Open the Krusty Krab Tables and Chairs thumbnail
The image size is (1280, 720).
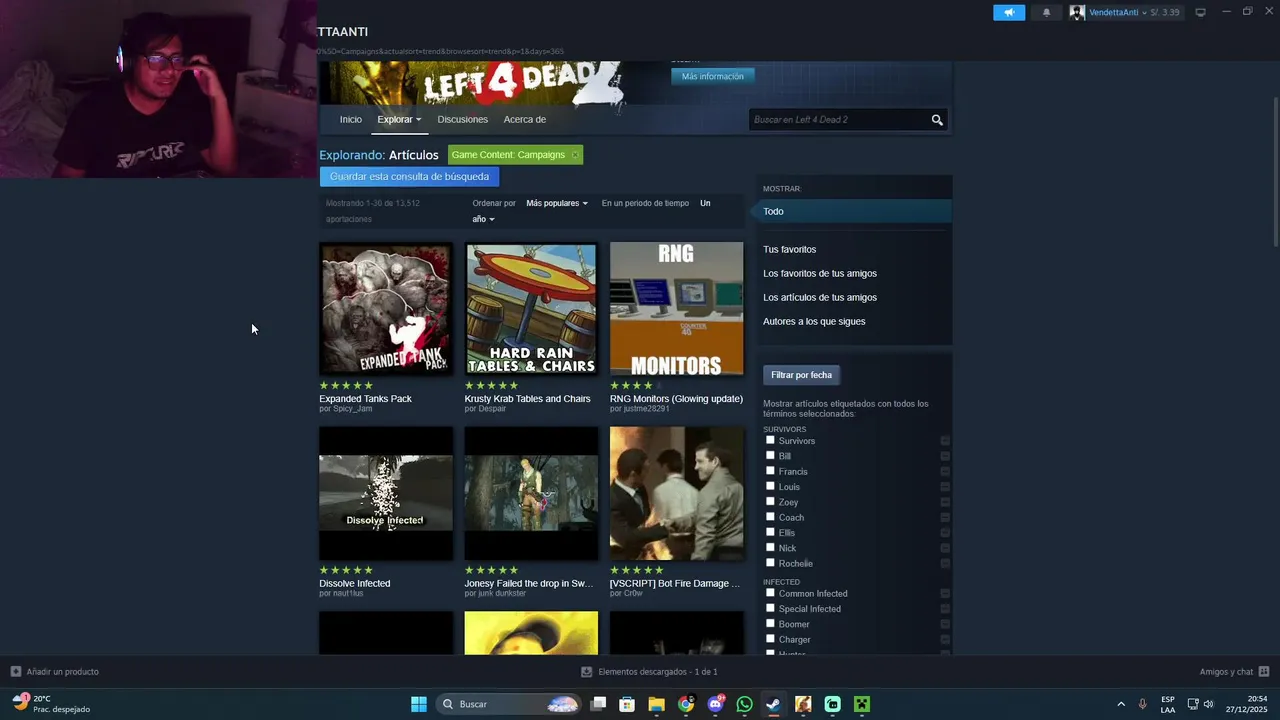(x=531, y=309)
